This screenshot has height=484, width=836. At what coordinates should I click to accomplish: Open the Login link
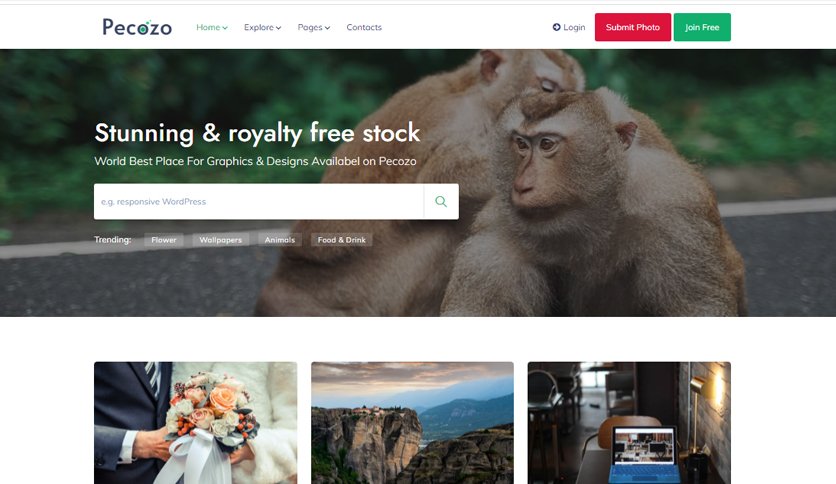569,27
